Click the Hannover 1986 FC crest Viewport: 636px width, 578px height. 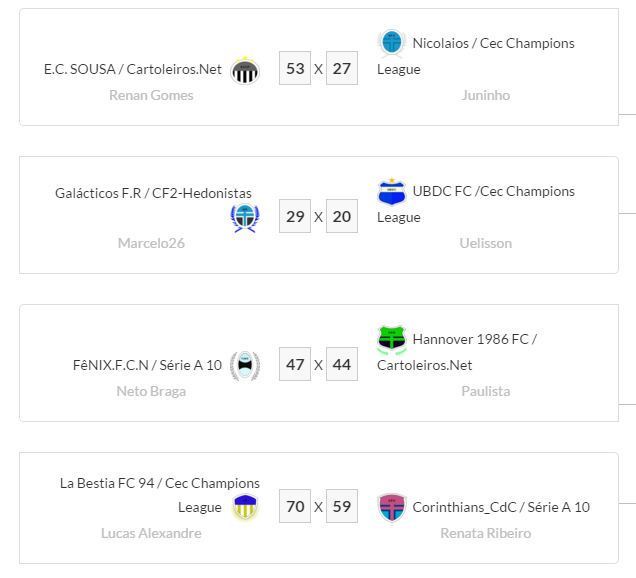click(x=391, y=339)
